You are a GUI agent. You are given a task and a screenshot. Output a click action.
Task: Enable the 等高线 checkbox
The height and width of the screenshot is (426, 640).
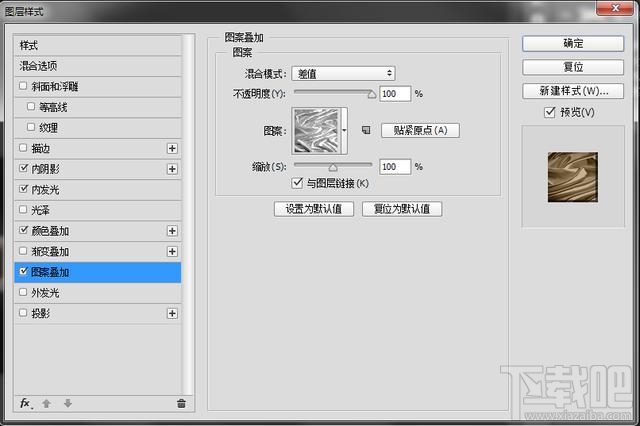click(31, 106)
